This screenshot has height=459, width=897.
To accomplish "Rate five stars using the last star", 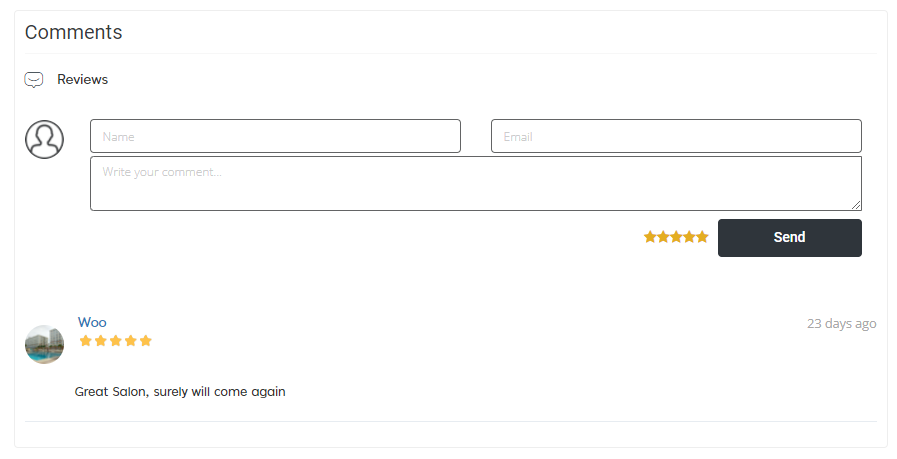I will click(702, 237).
